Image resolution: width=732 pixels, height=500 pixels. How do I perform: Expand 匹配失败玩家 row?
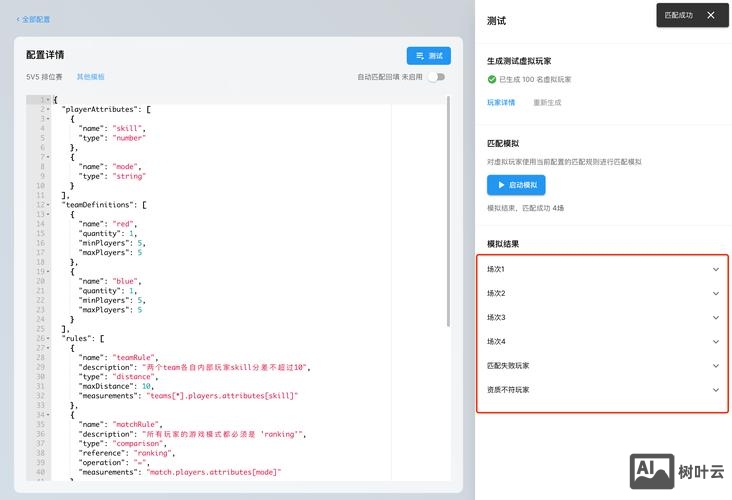pos(602,366)
